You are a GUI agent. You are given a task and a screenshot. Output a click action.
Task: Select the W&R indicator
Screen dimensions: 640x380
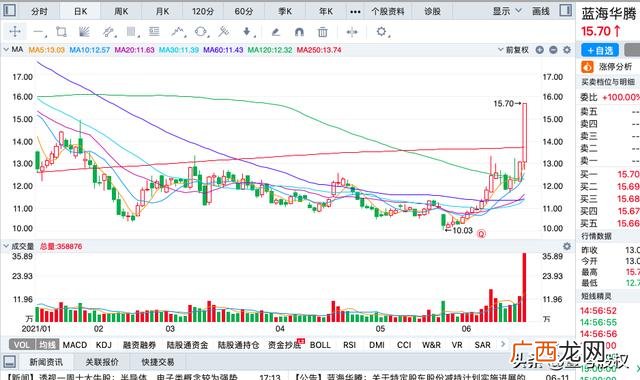point(431,345)
